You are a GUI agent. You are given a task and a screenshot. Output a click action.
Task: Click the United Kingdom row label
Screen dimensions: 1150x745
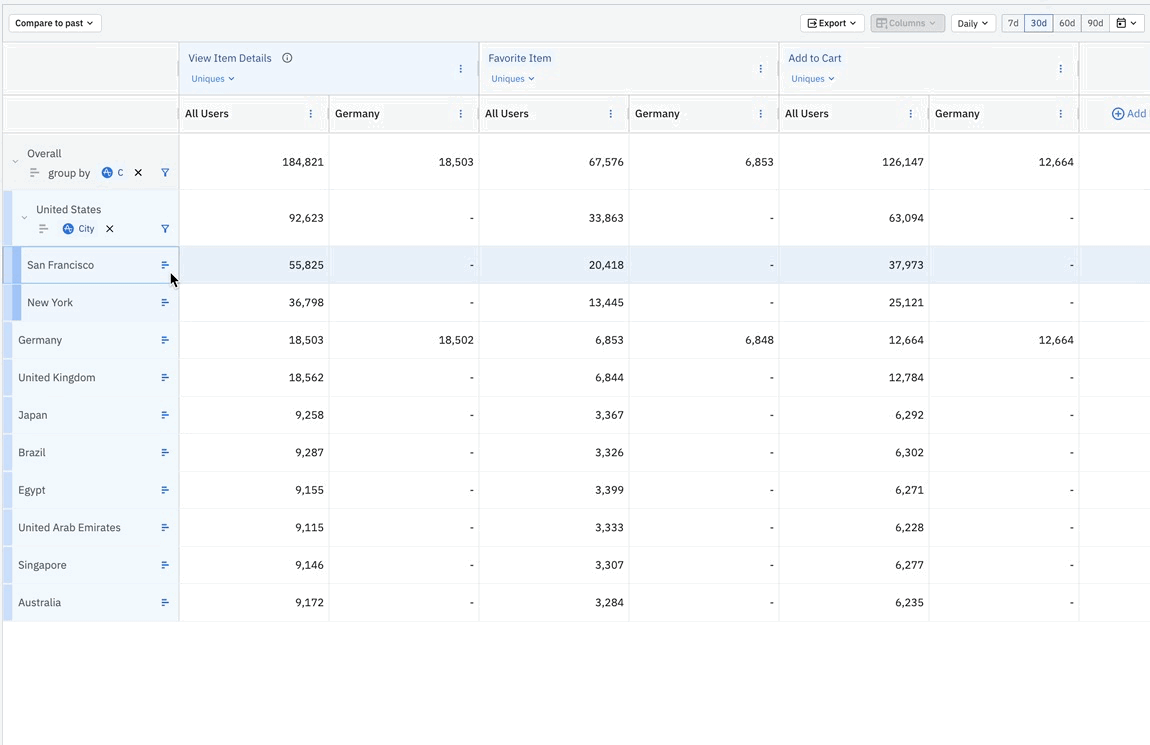pyautogui.click(x=57, y=378)
